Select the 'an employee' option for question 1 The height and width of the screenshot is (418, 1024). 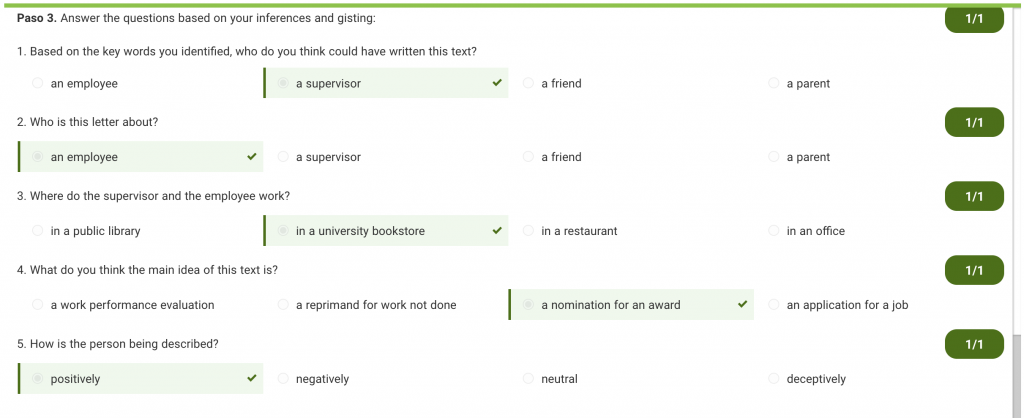pos(38,84)
